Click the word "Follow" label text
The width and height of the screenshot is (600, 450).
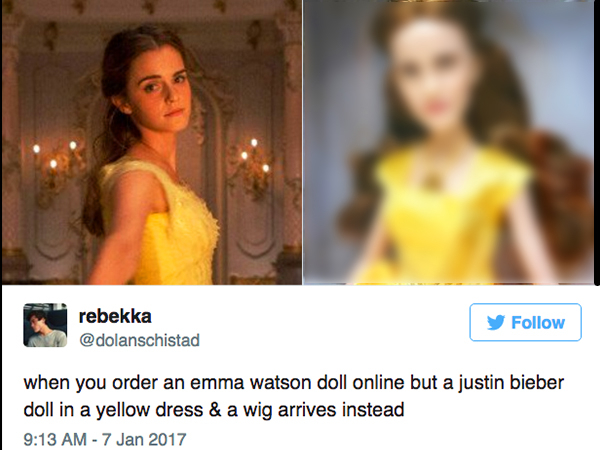point(538,323)
